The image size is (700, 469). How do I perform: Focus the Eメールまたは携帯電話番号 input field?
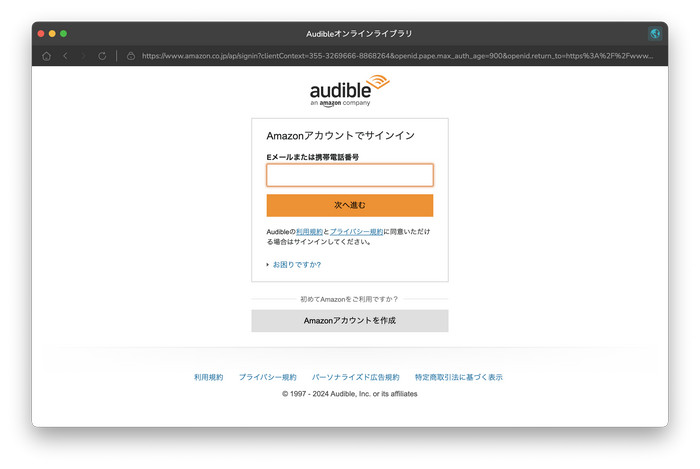point(350,175)
